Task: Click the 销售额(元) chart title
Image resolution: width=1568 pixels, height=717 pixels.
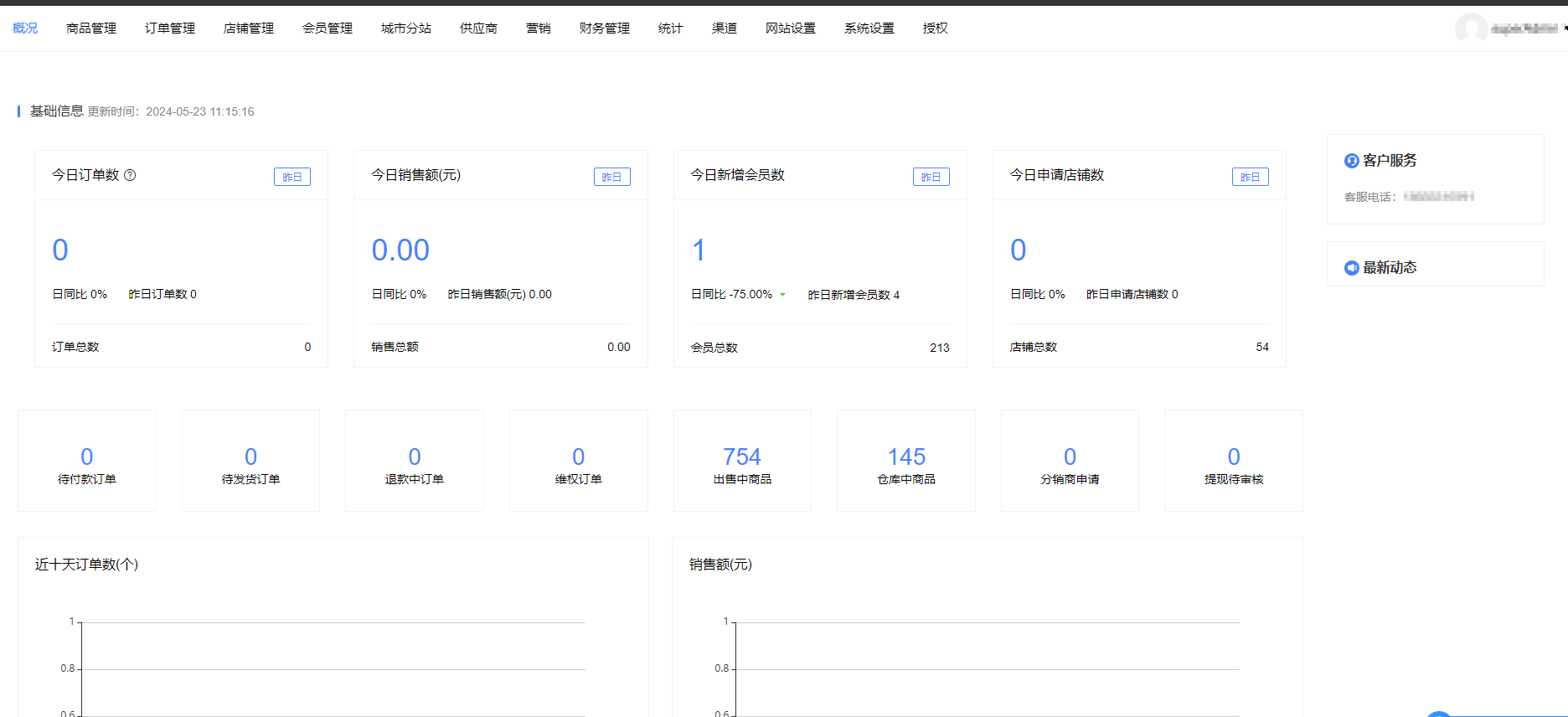Action: 720,565
